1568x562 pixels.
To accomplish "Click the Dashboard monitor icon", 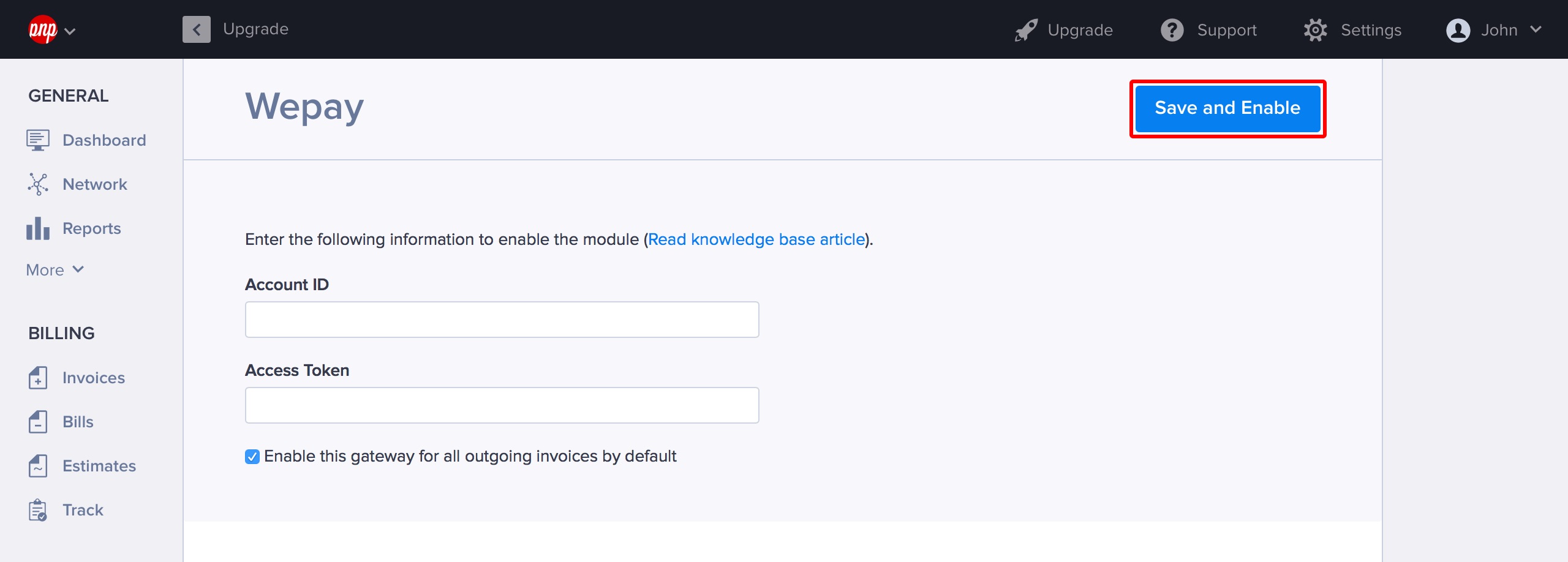I will [37, 140].
